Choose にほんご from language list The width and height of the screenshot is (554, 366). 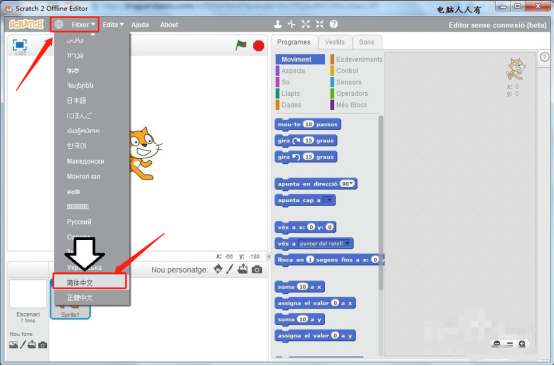click(92, 116)
